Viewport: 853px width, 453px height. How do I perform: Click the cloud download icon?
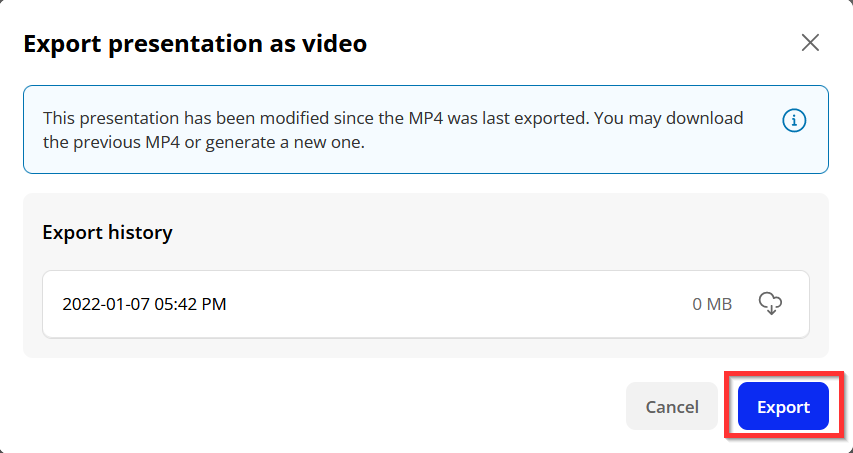(770, 303)
